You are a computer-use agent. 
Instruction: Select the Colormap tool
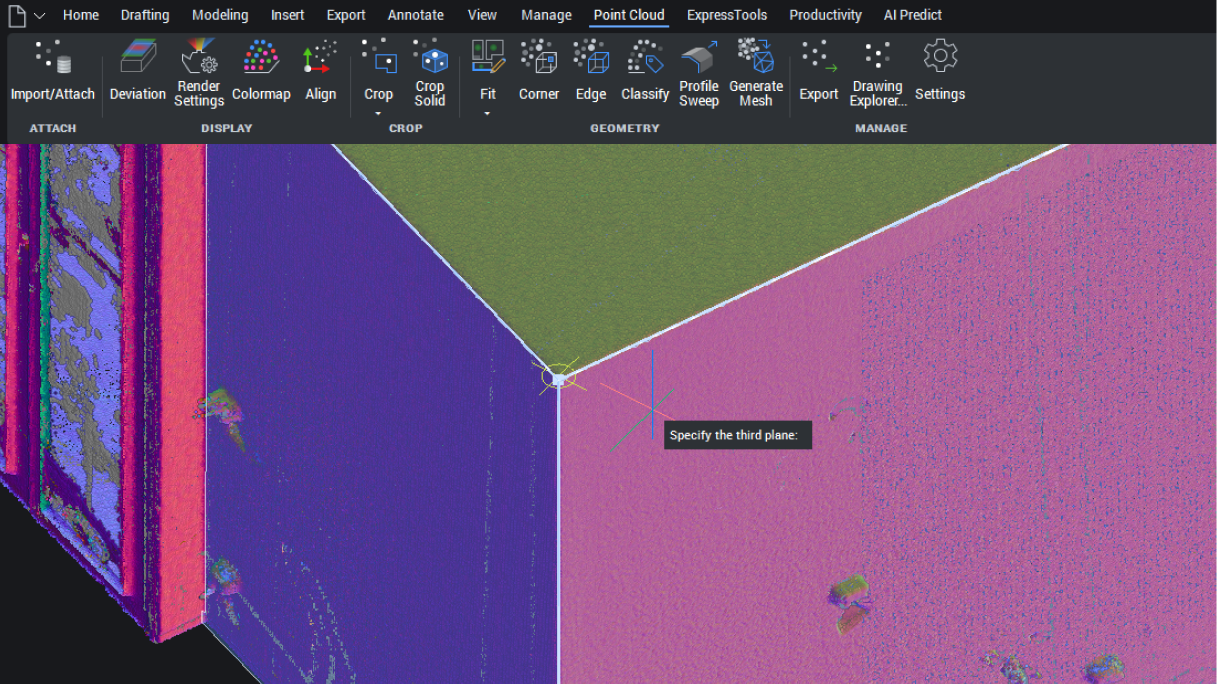click(261, 71)
